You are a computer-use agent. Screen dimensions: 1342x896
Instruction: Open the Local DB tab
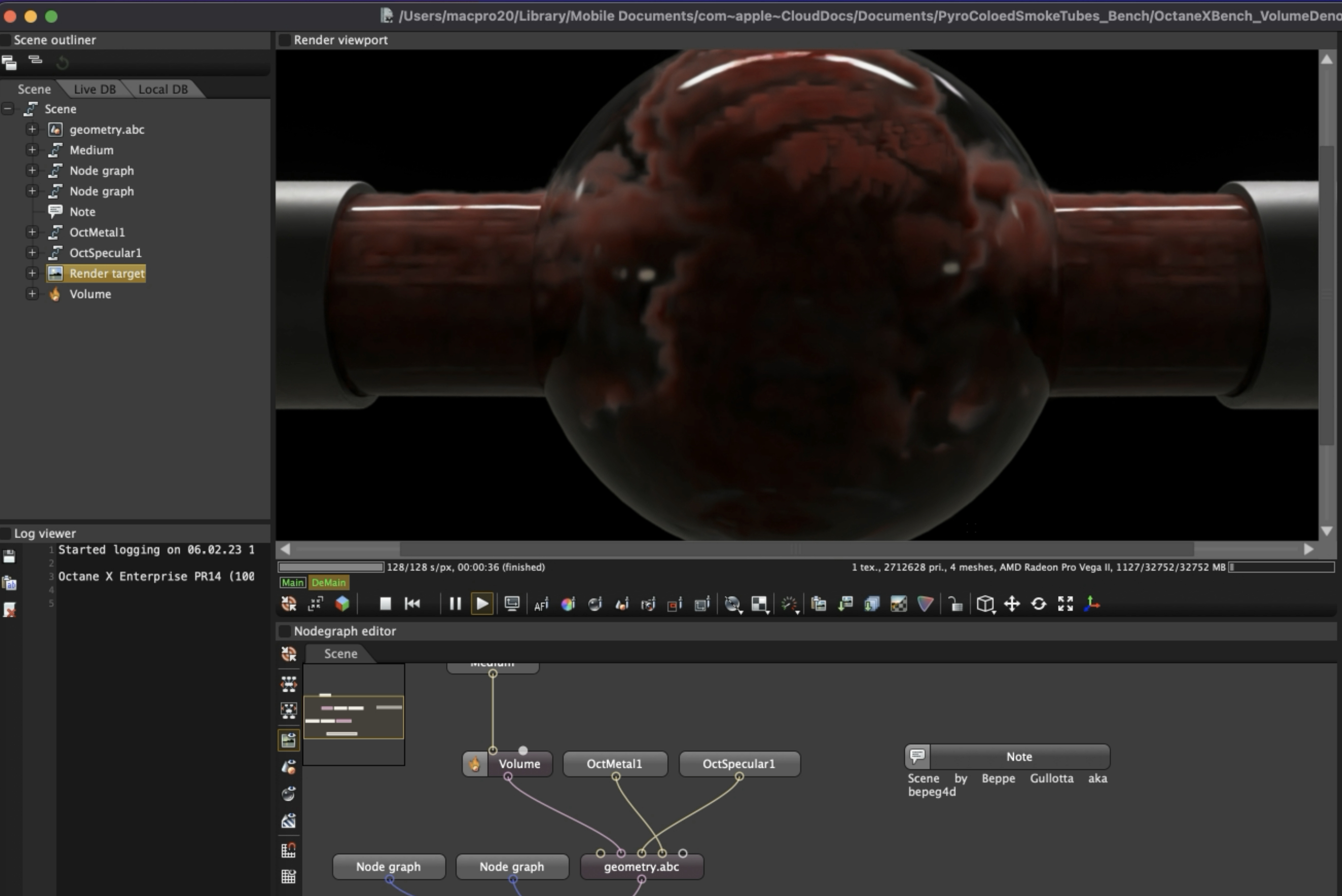tap(163, 89)
